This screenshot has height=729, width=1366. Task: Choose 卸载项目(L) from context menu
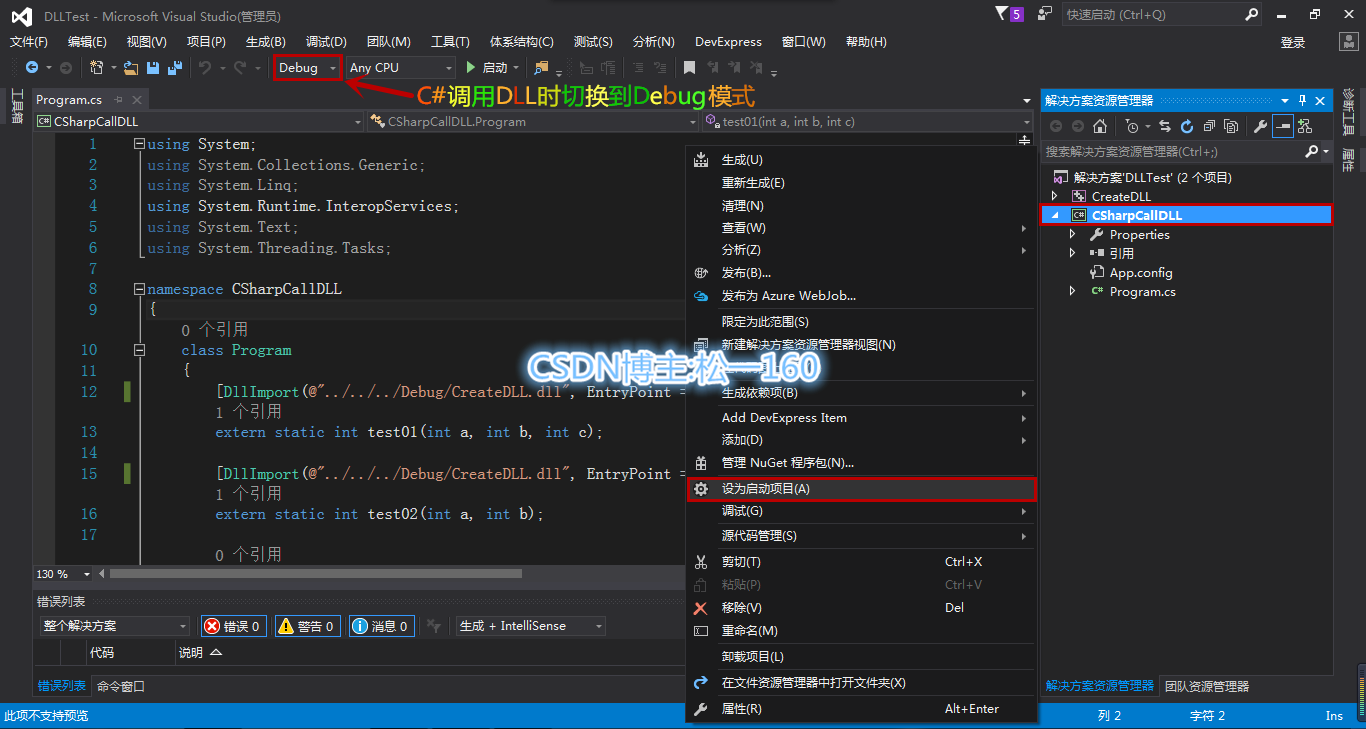point(862,657)
